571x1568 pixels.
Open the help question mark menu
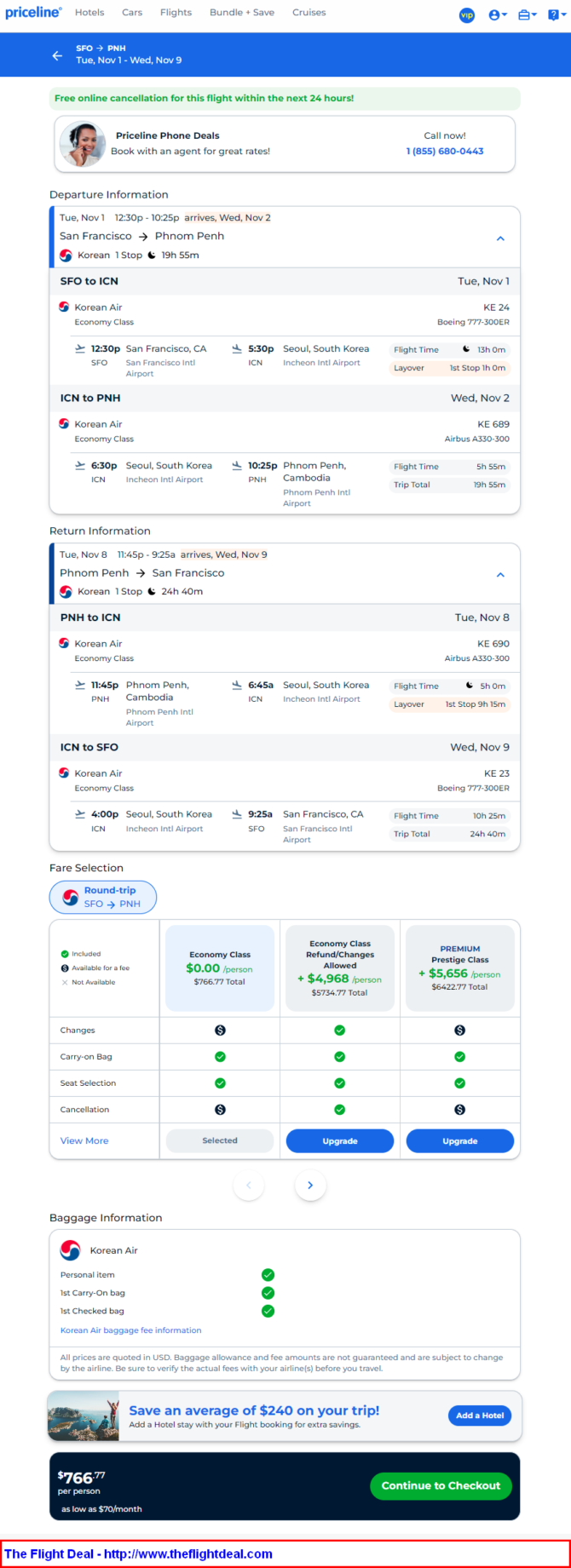557,14
